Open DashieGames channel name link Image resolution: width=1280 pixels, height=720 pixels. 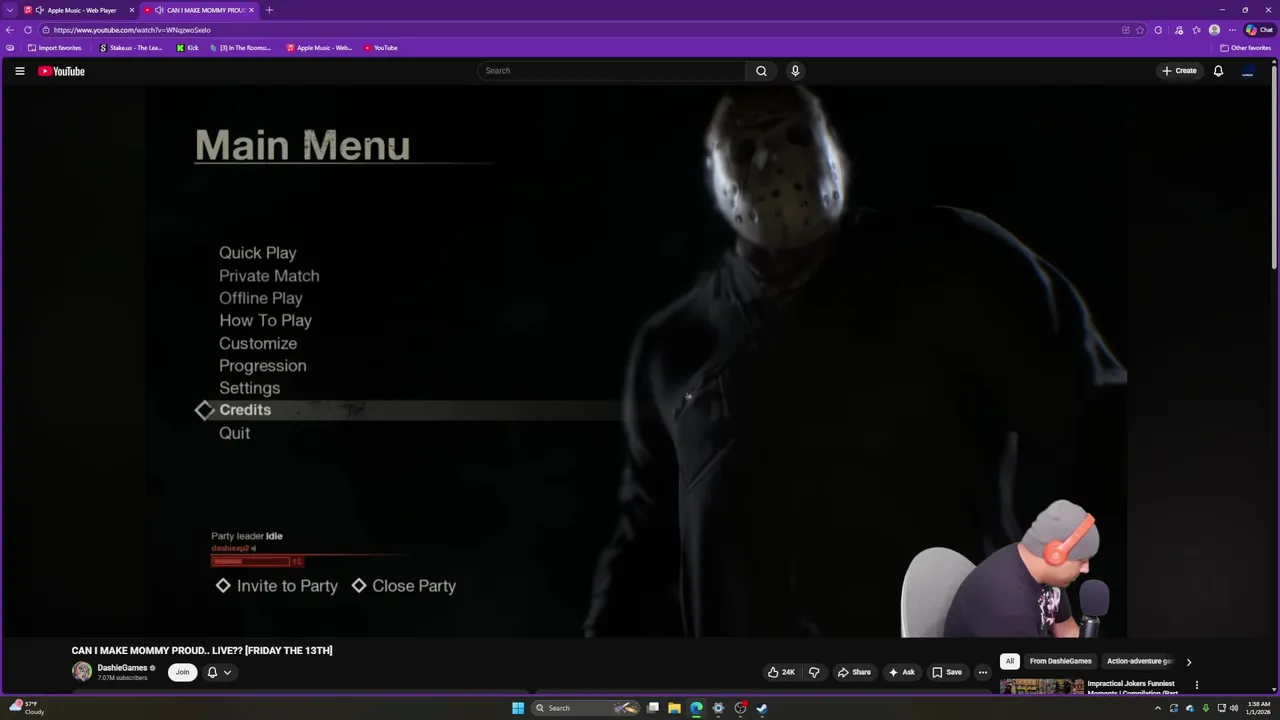(x=122, y=668)
